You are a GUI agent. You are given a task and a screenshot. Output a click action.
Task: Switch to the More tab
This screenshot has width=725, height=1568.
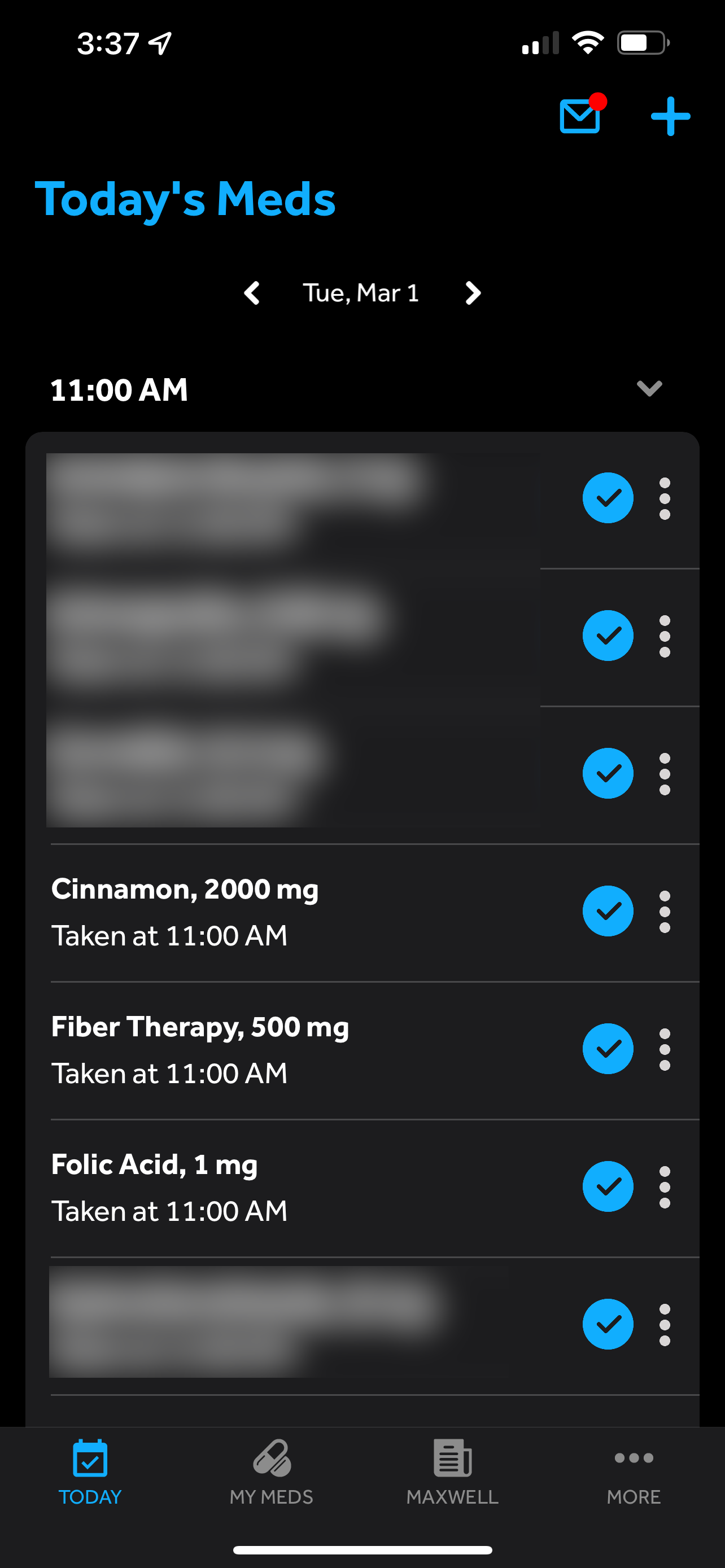pyautogui.click(x=634, y=1472)
